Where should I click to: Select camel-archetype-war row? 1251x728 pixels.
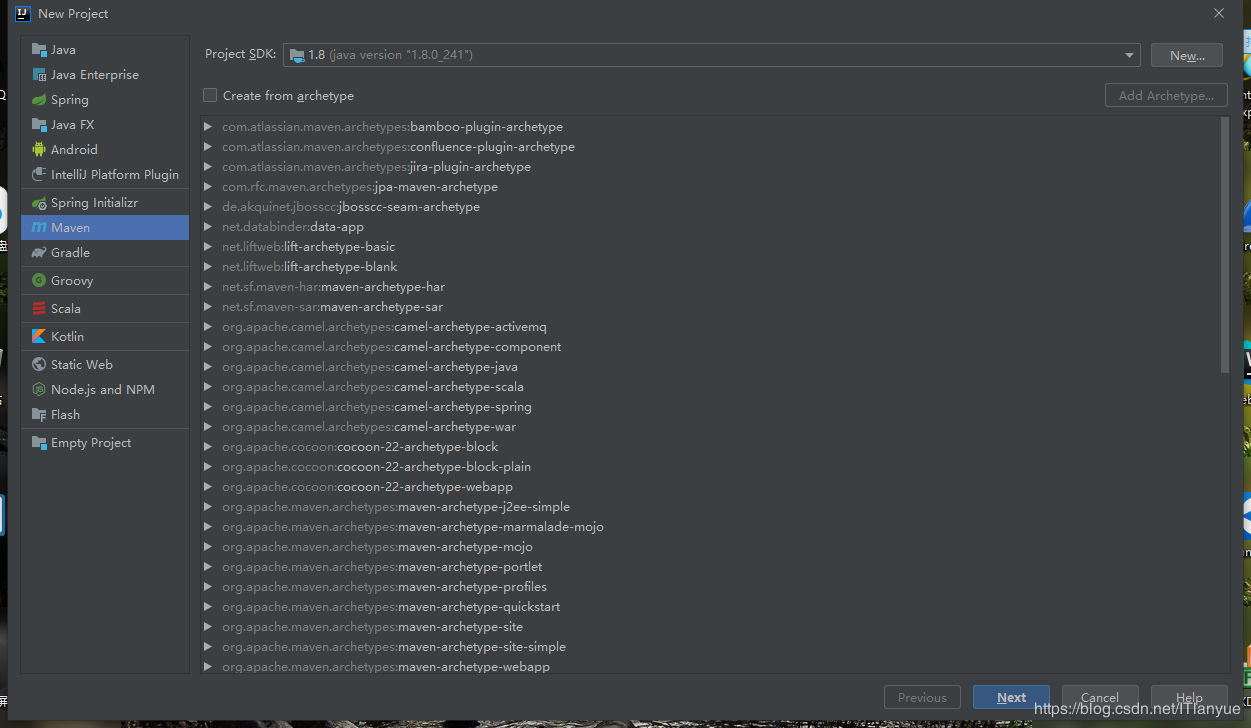click(710, 427)
